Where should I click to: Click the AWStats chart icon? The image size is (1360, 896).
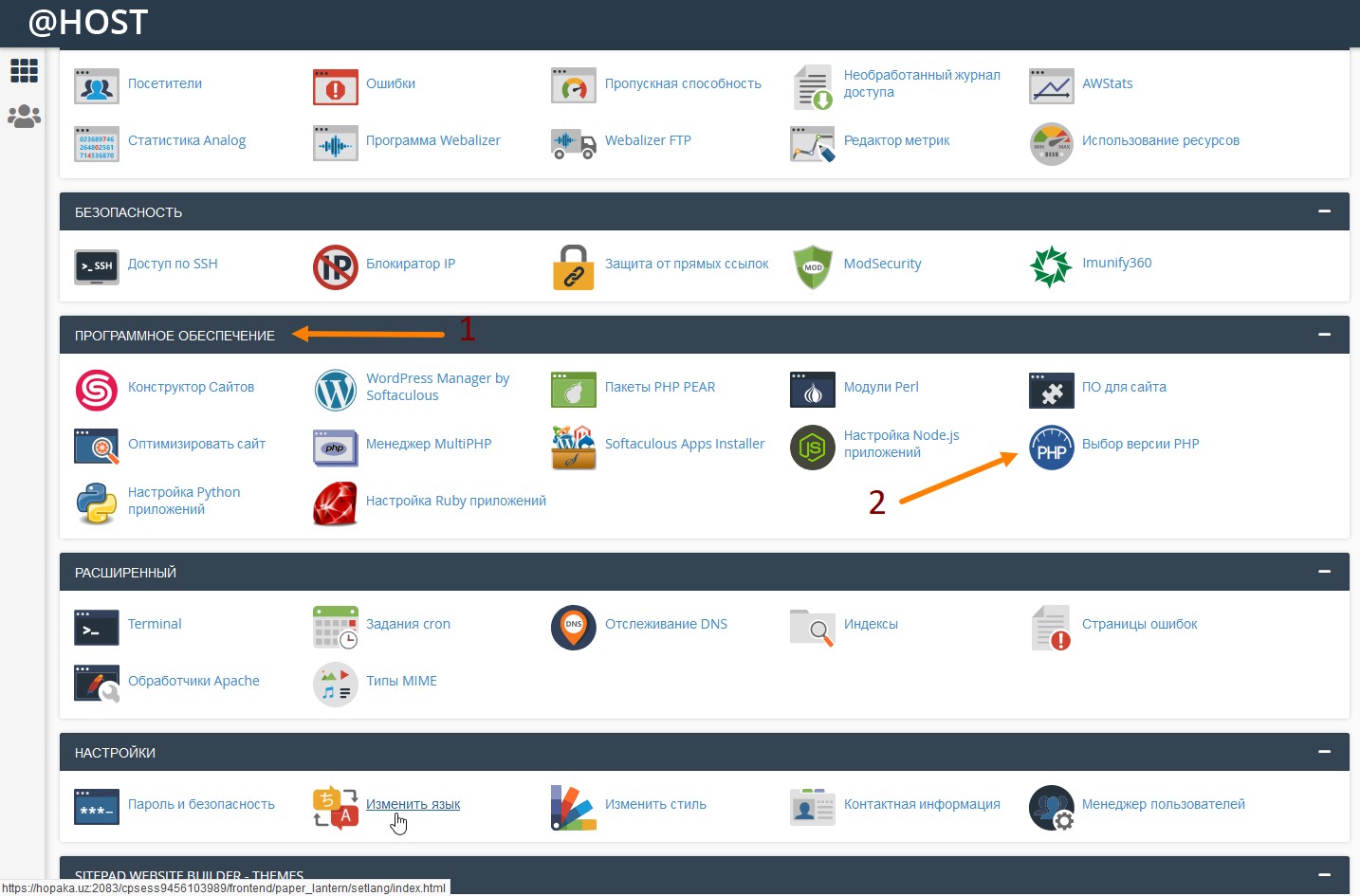click(1052, 86)
